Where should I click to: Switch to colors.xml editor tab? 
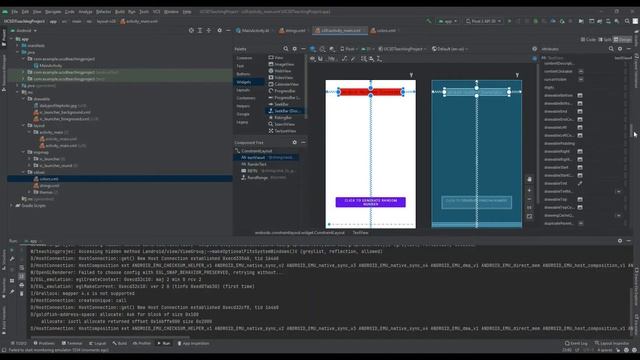click(383, 31)
